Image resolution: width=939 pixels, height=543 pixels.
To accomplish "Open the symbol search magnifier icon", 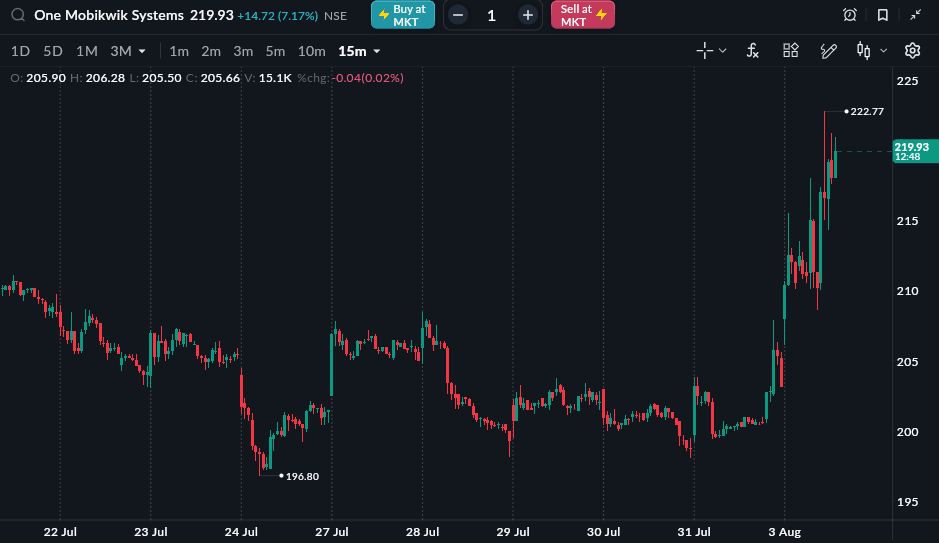I will click(18, 15).
